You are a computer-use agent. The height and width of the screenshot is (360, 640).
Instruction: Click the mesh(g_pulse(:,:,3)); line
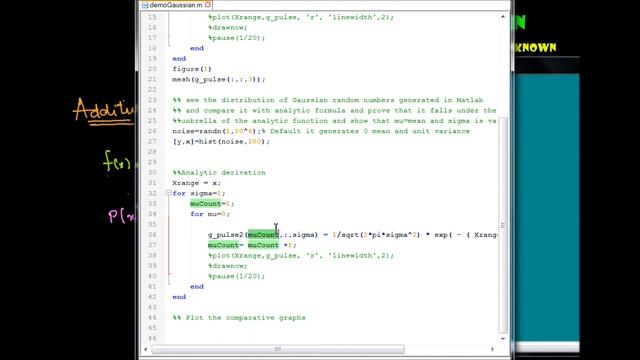[x=219, y=79]
